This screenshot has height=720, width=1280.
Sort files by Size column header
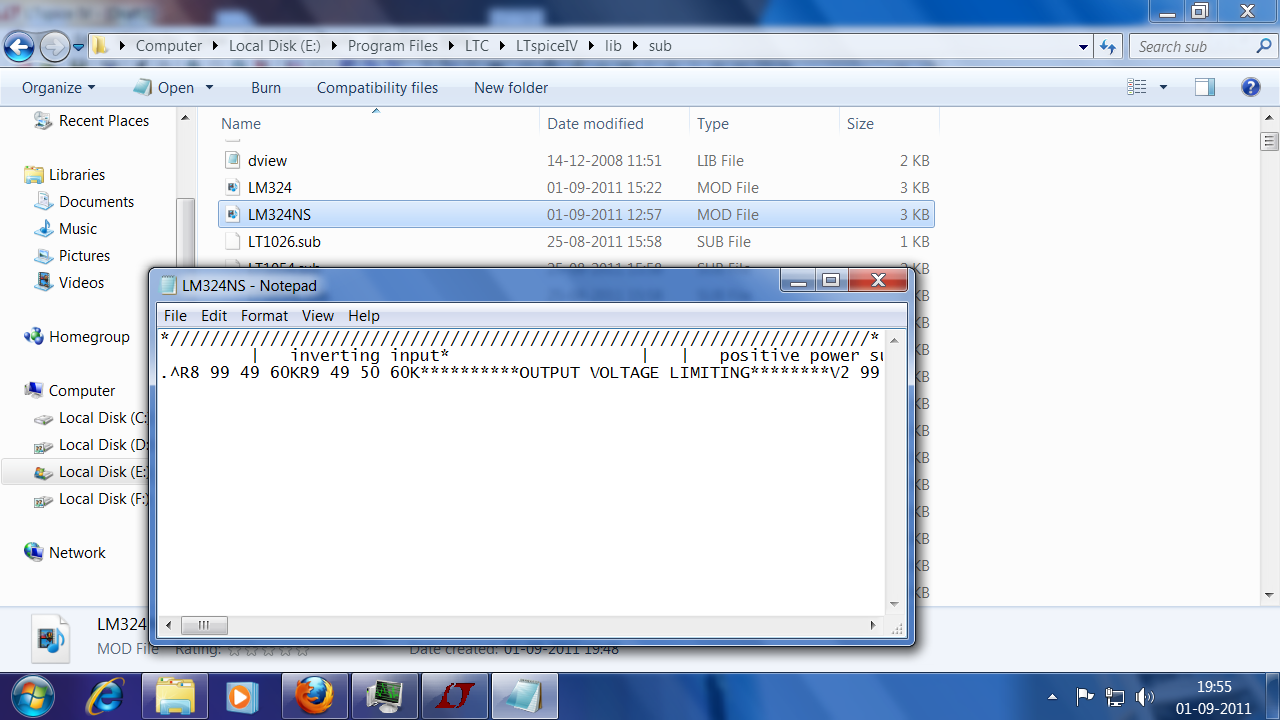(x=860, y=124)
